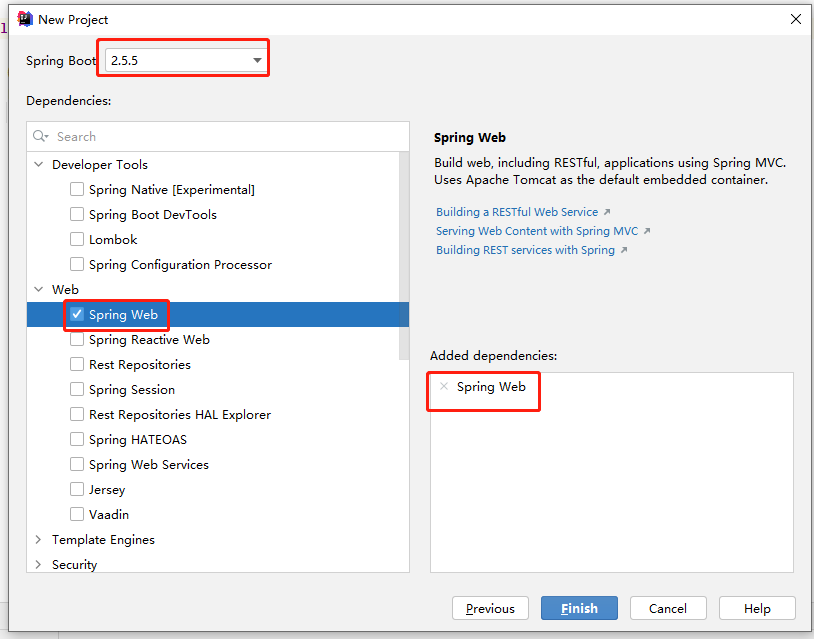The width and height of the screenshot is (814, 639).
Task: Click the Template Engines group label
Action: pyautogui.click(x=103, y=540)
